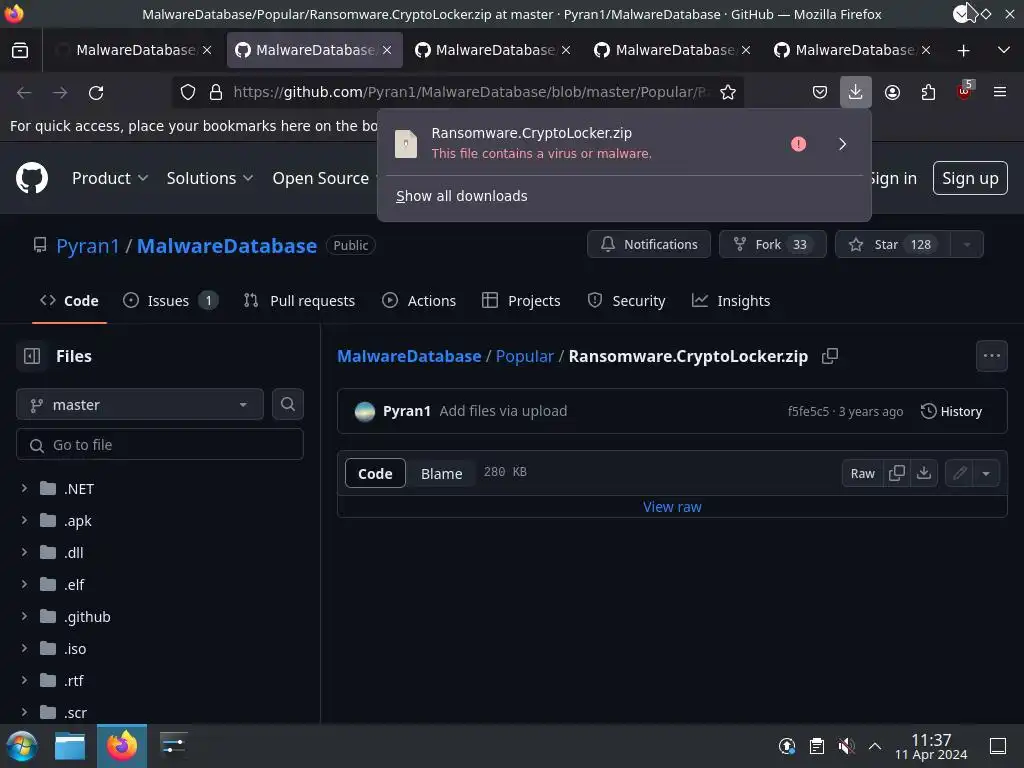The height and width of the screenshot is (768, 1024).
Task: Copy raw file contents icon
Action: click(897, 473)
